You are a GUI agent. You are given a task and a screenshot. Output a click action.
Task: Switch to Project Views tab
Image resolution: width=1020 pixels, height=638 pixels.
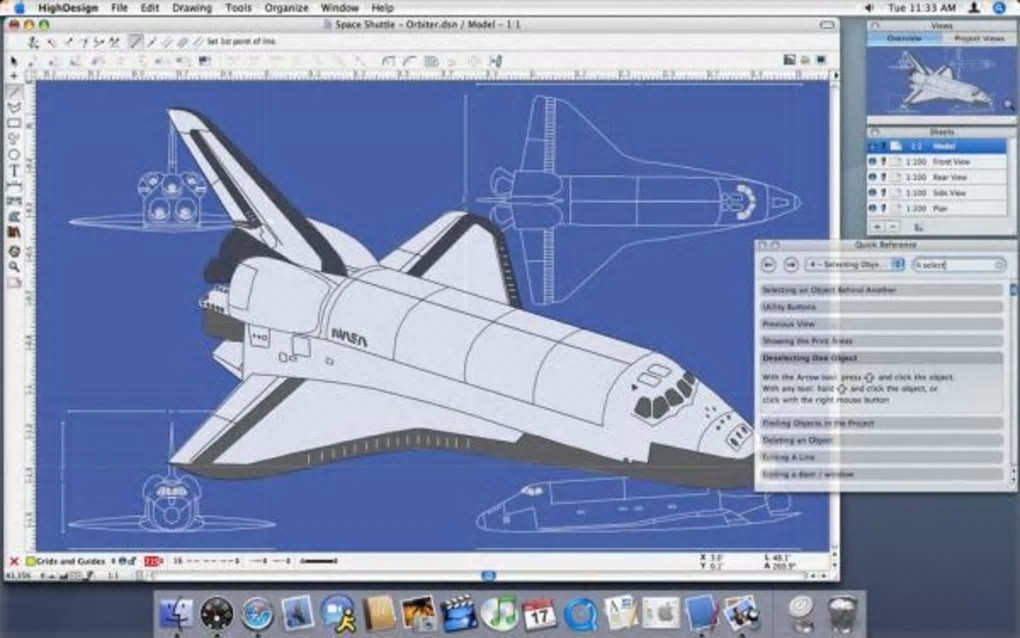(x=979, y=38)
